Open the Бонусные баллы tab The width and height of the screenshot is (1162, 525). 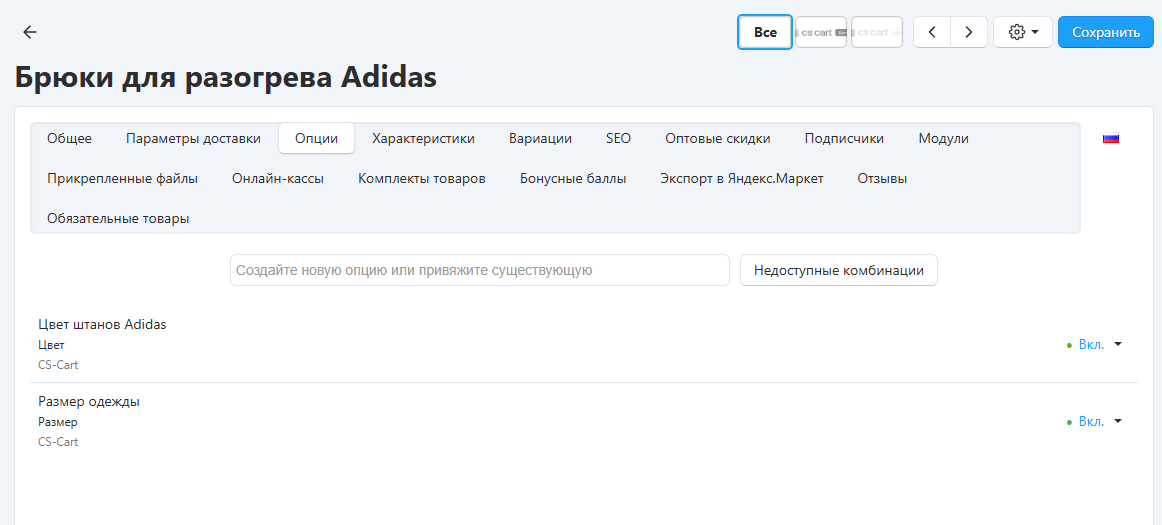tap(573, 178)
